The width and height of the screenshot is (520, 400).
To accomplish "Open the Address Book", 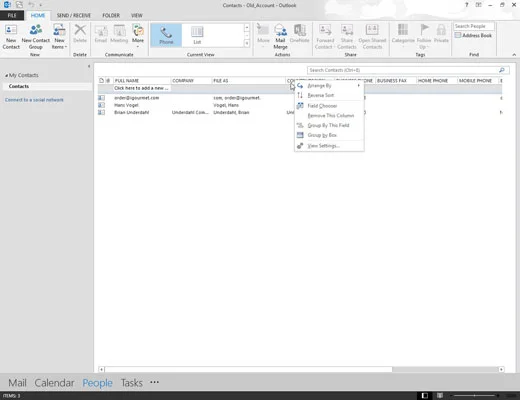I will [x=473, y=35].
